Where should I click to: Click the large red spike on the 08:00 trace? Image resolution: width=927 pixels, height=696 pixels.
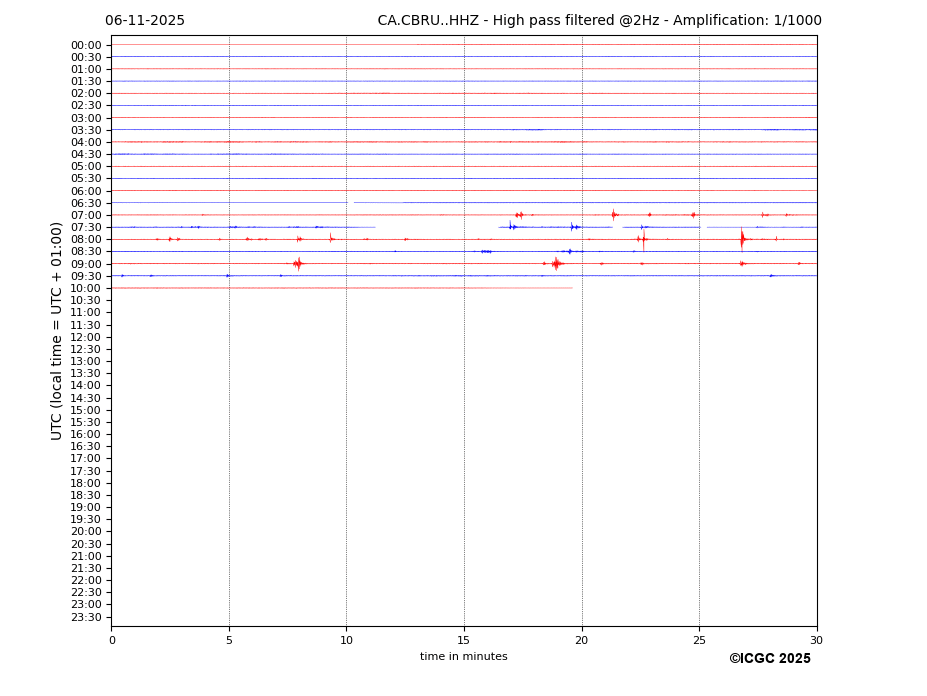pyautogui.click(x=742, y=239)
